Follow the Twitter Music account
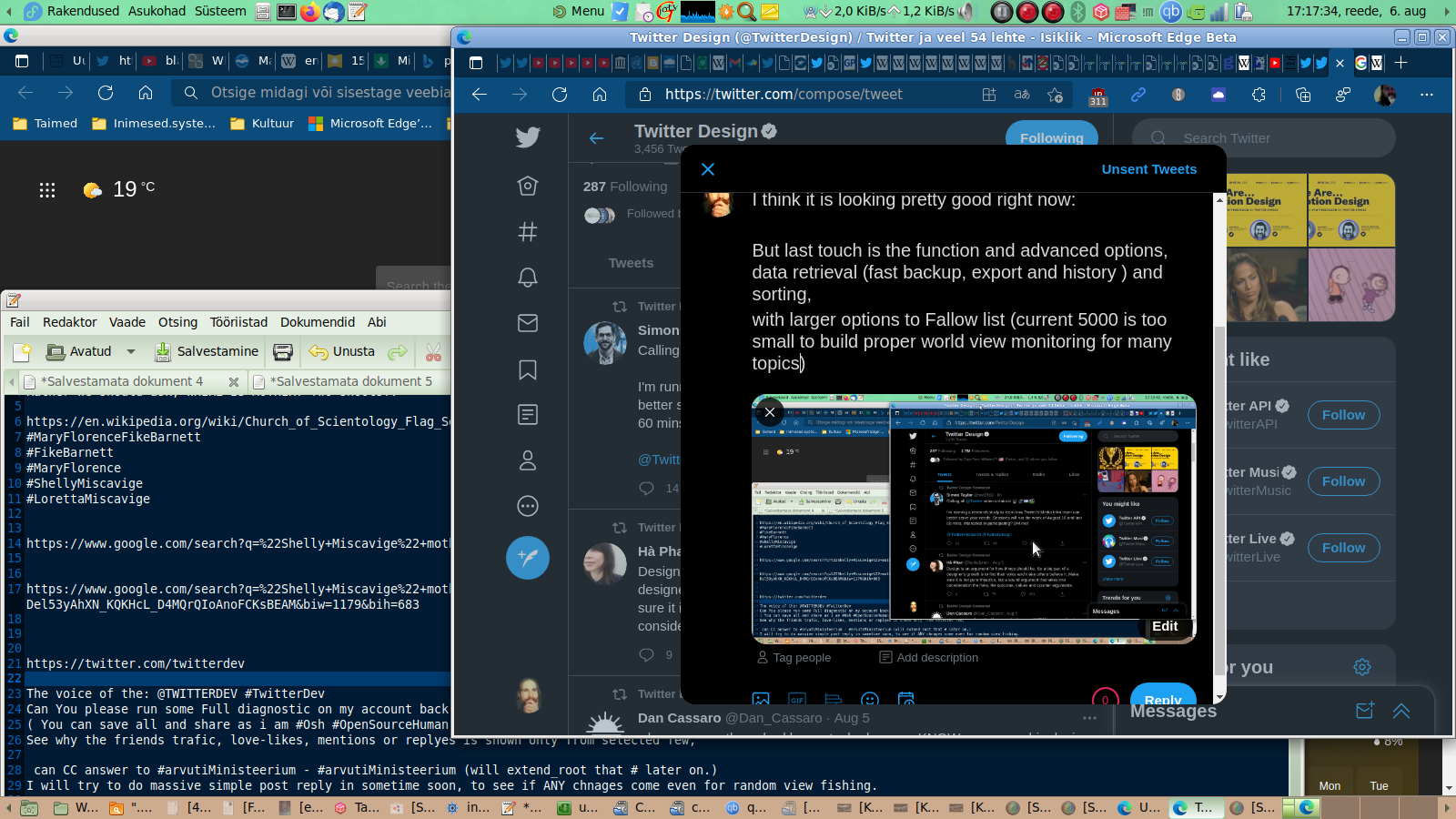 pyautogui.click(x=1344, y=481)
